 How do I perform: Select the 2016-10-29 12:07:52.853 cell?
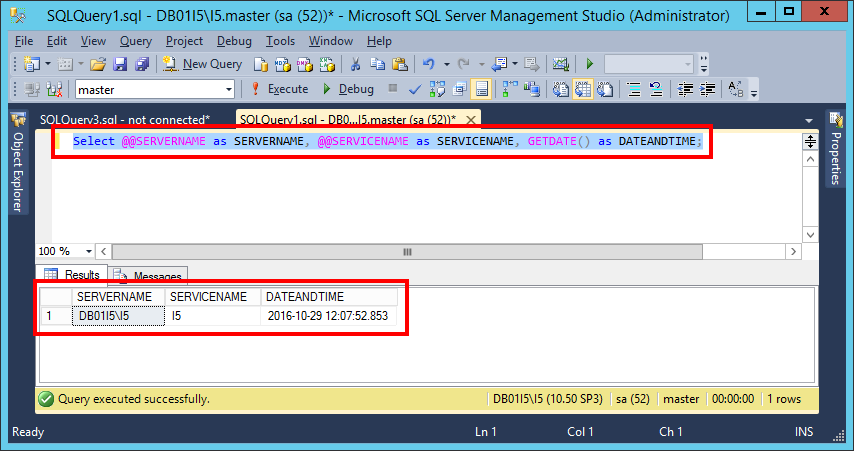[x=328, y=316]
